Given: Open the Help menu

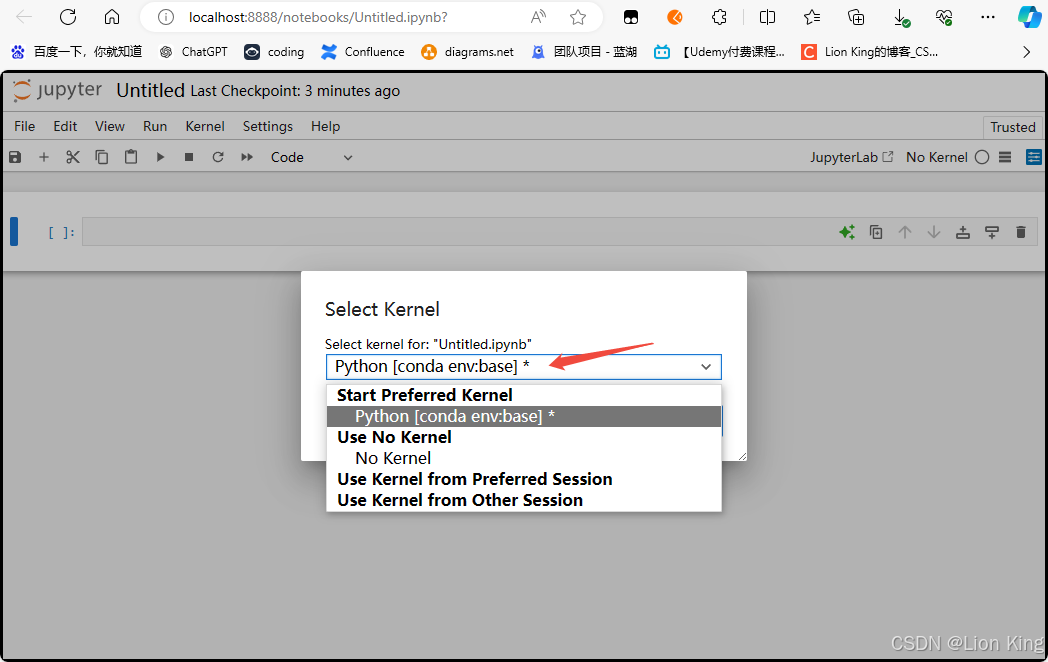Looking at the screenshot, I should 325,126.
